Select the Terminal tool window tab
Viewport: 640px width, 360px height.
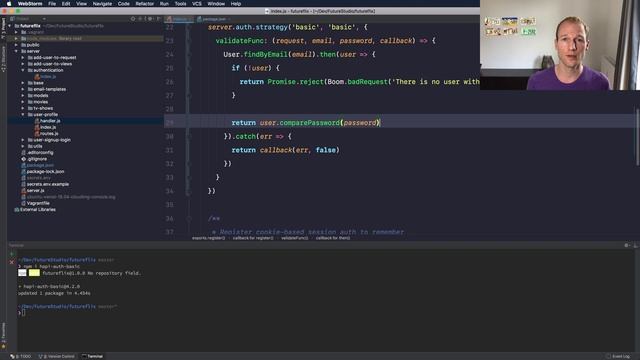click(93, 356)
